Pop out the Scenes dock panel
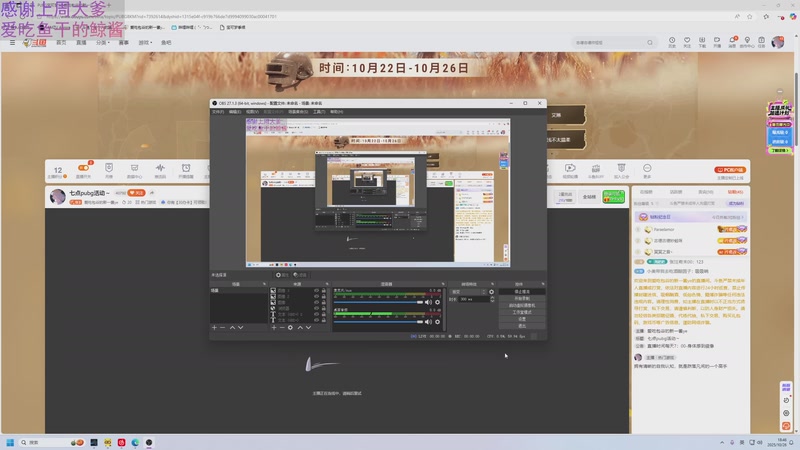 coord(264,284)
